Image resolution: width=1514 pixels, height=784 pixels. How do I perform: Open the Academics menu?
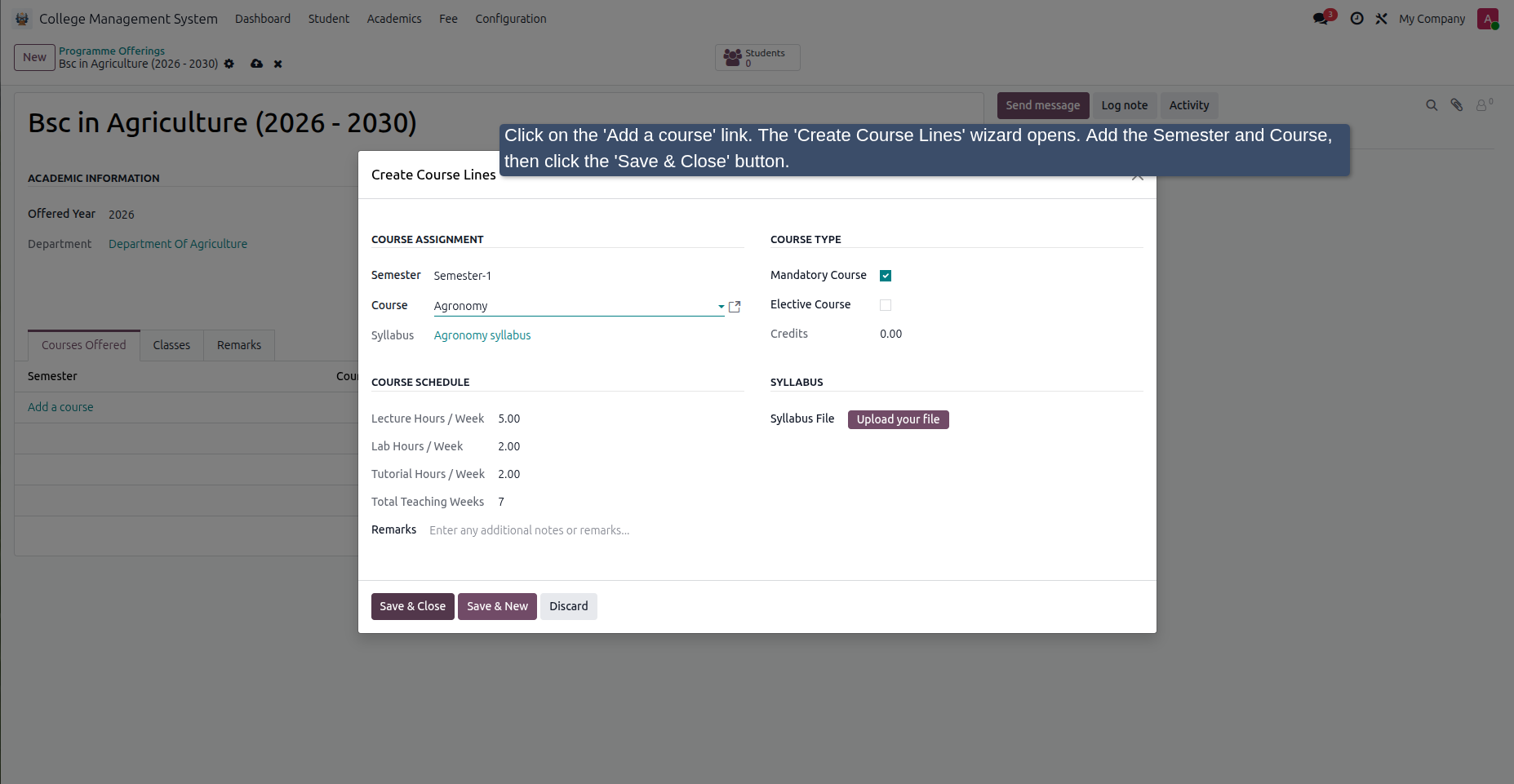[394, 19]
